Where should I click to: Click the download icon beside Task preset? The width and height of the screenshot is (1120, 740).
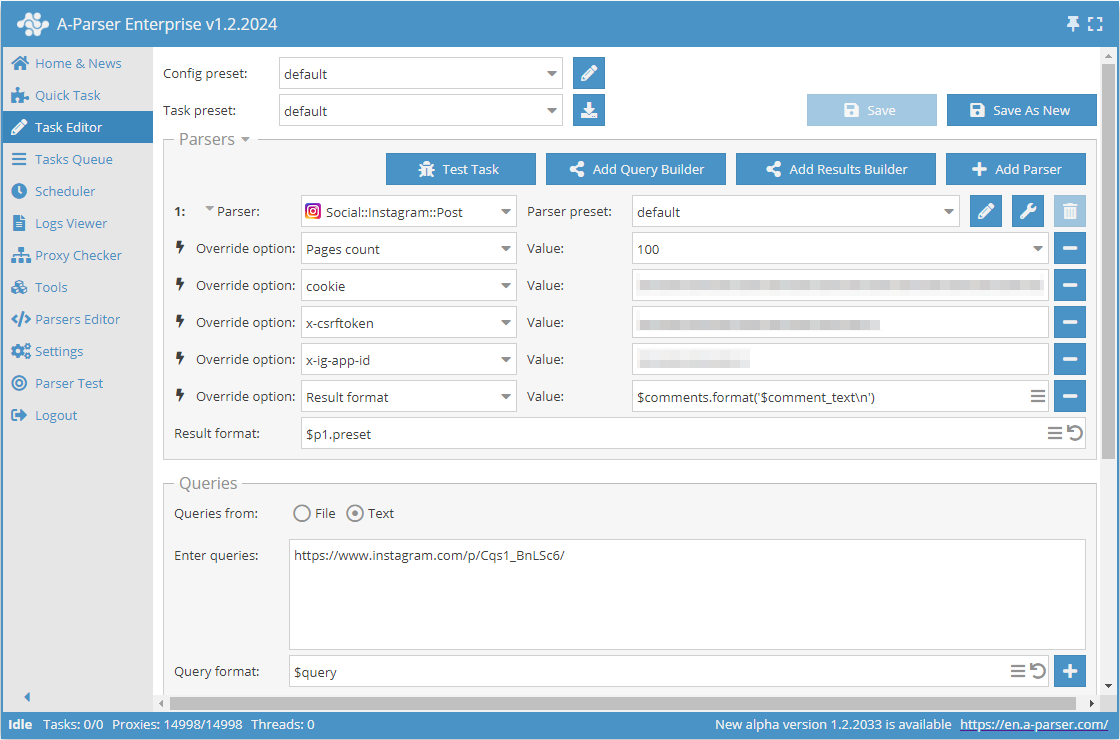589,111
